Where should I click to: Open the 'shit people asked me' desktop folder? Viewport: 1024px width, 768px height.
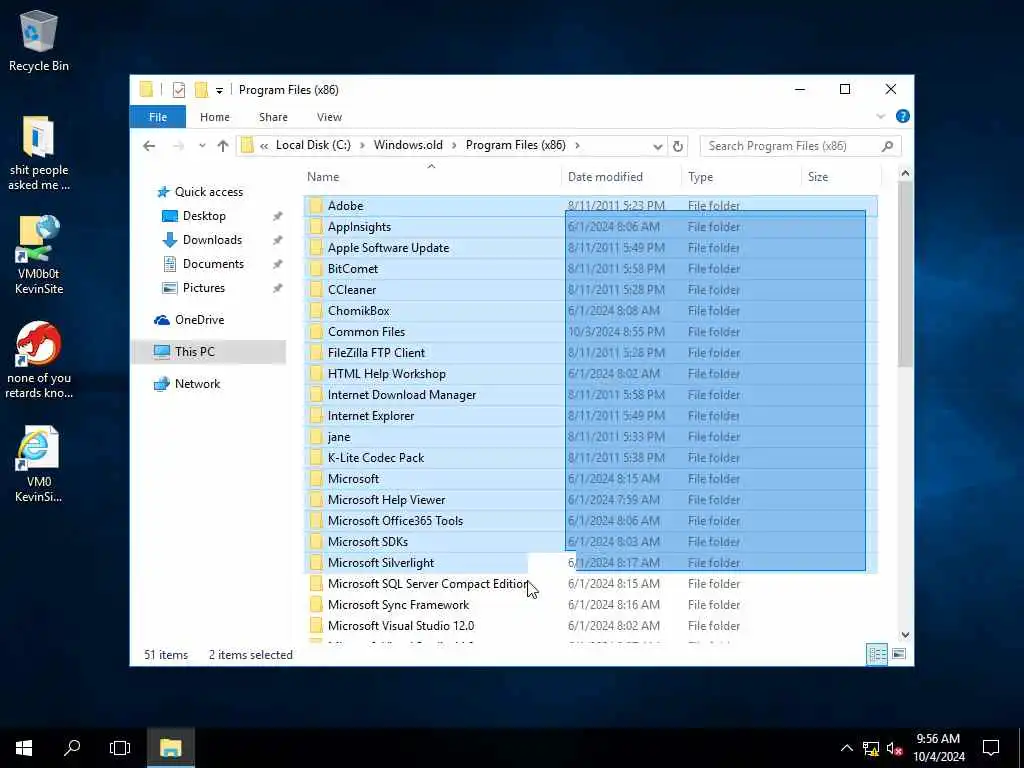39,153
